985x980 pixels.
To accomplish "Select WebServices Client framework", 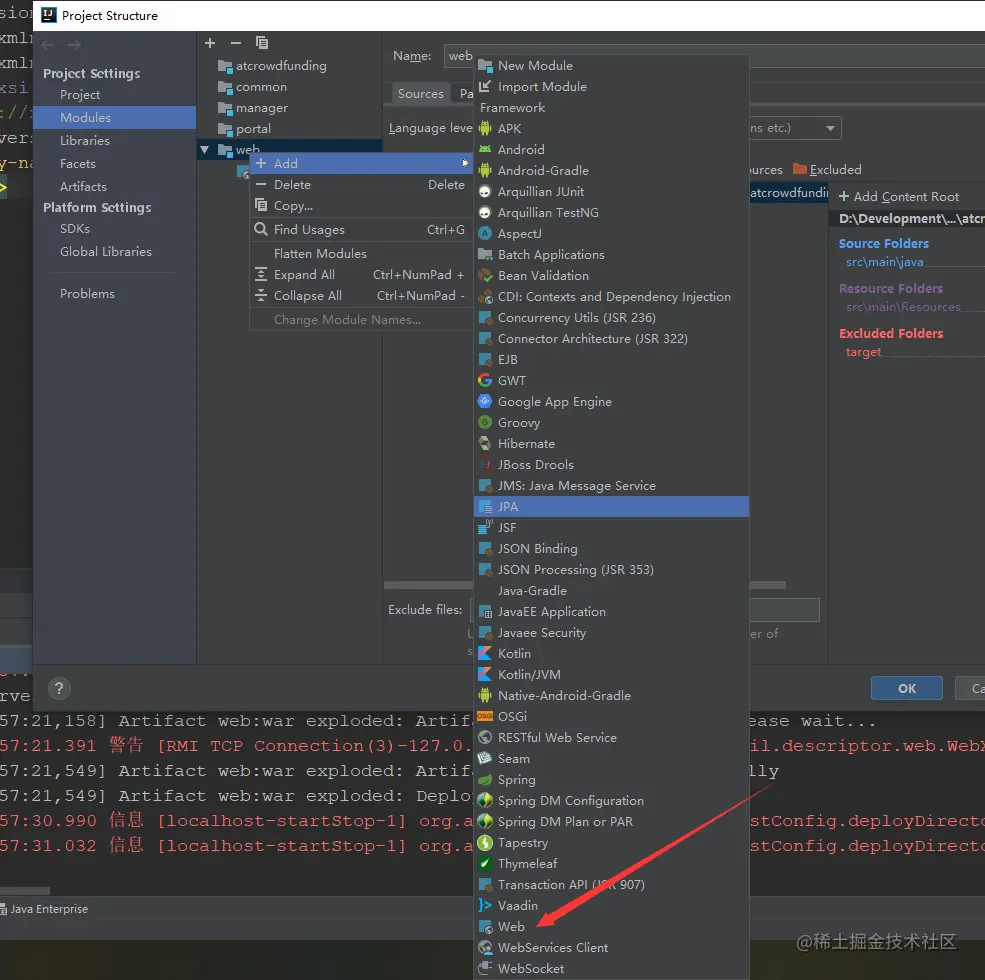I will (611, 948).
